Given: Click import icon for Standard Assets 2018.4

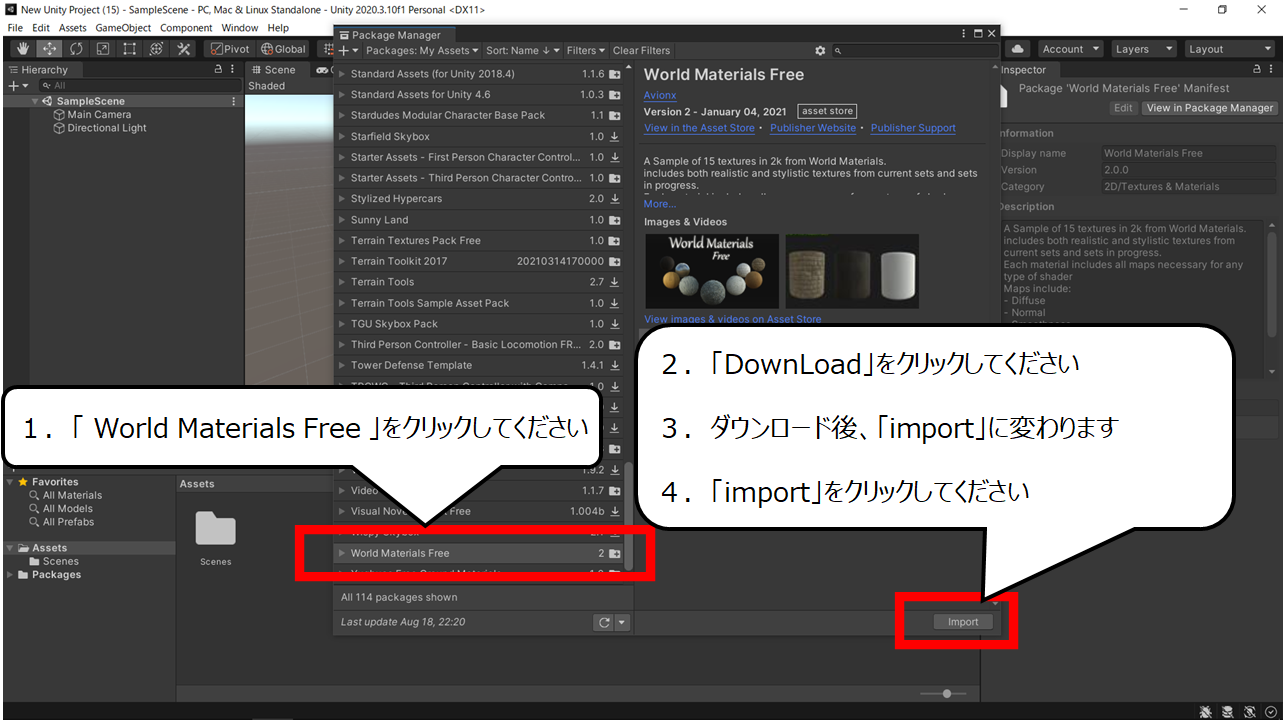Looking at the screenshot, I should coord(615,74).
